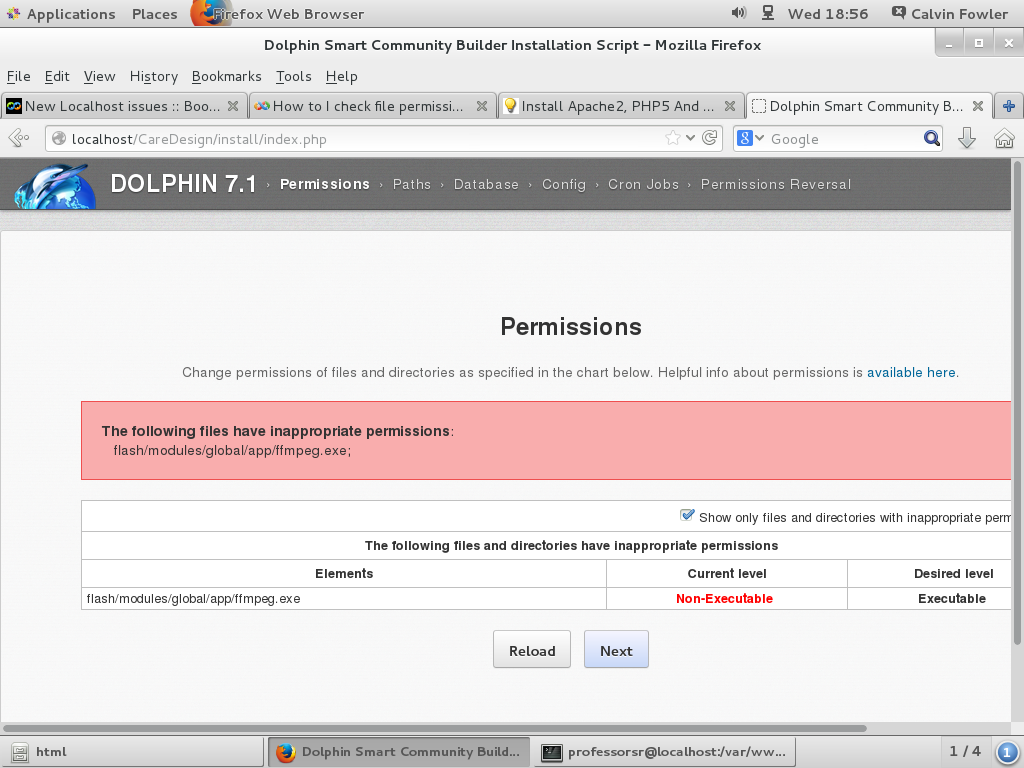
Task: Switch to professorsr@localhost terminal in taskbar
Action: pyautogui.click(x=665, y=752)
